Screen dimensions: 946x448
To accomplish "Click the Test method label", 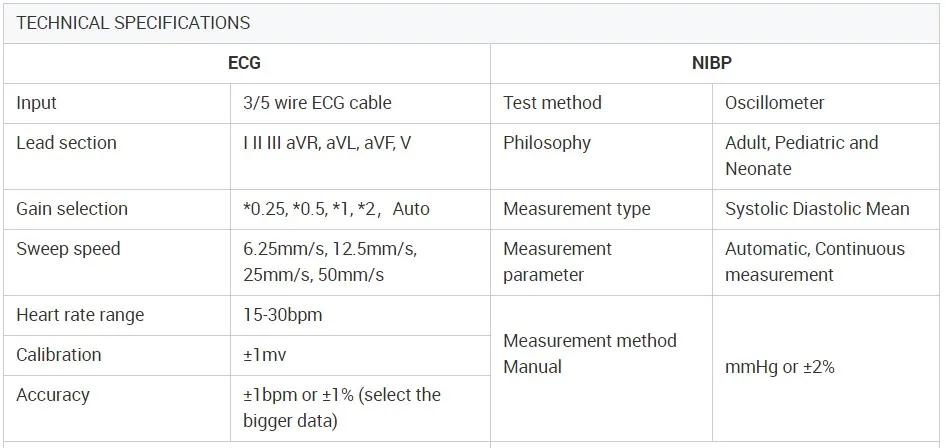I will 552,103.
